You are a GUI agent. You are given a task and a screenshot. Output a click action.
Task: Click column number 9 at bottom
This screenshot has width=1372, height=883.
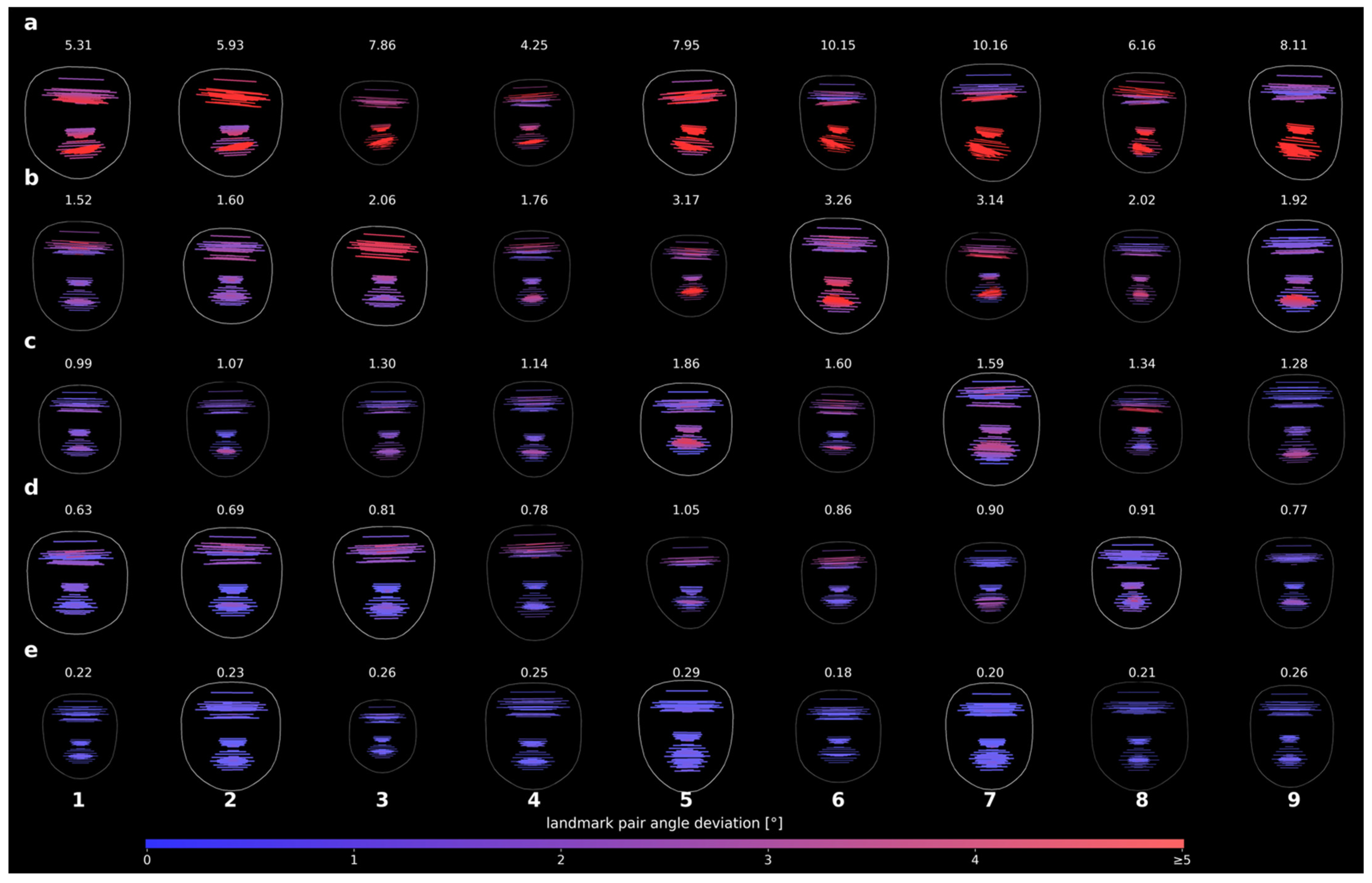pos(1293,799)
